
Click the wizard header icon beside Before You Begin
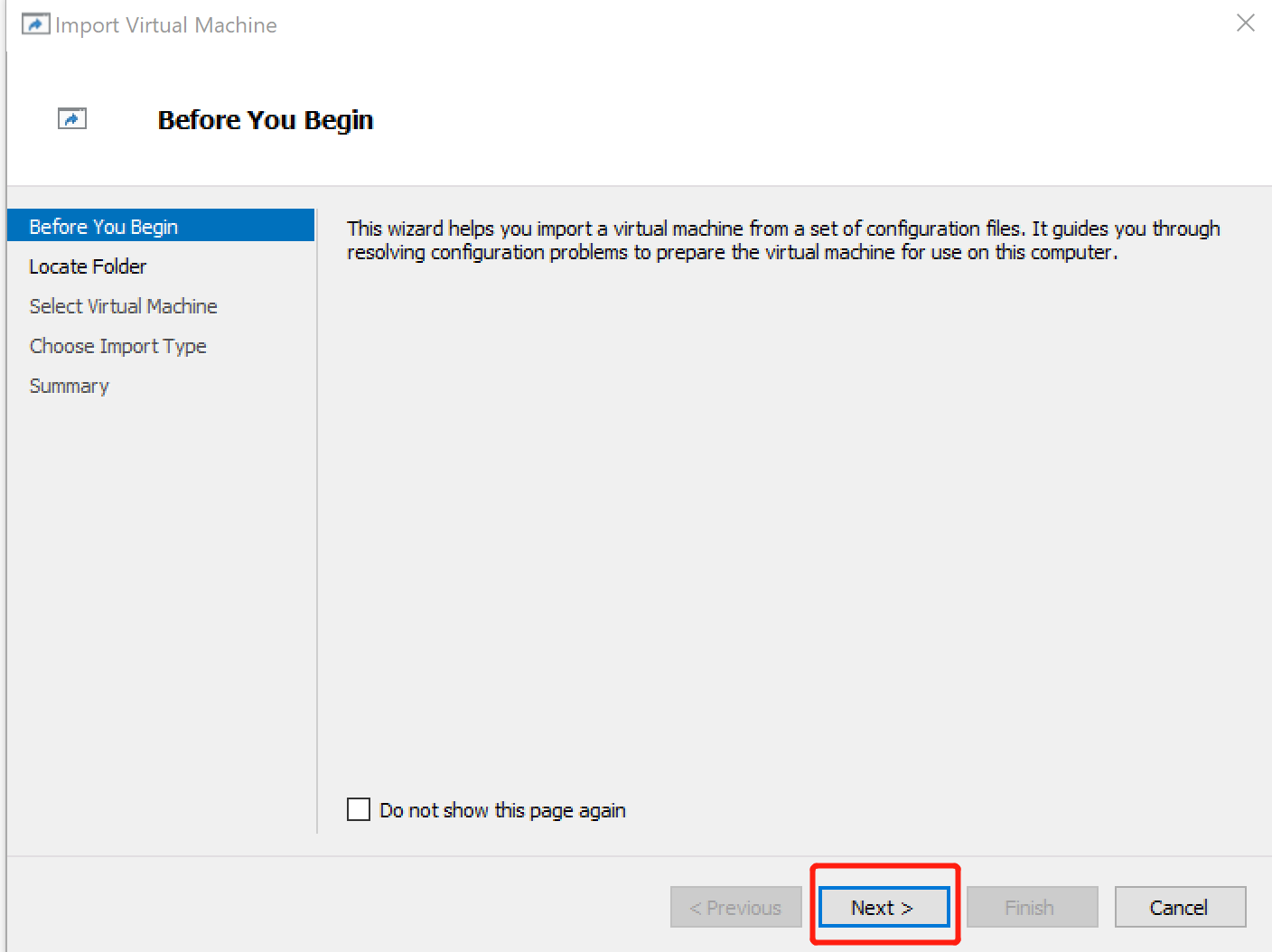click(x=72, y=118)
